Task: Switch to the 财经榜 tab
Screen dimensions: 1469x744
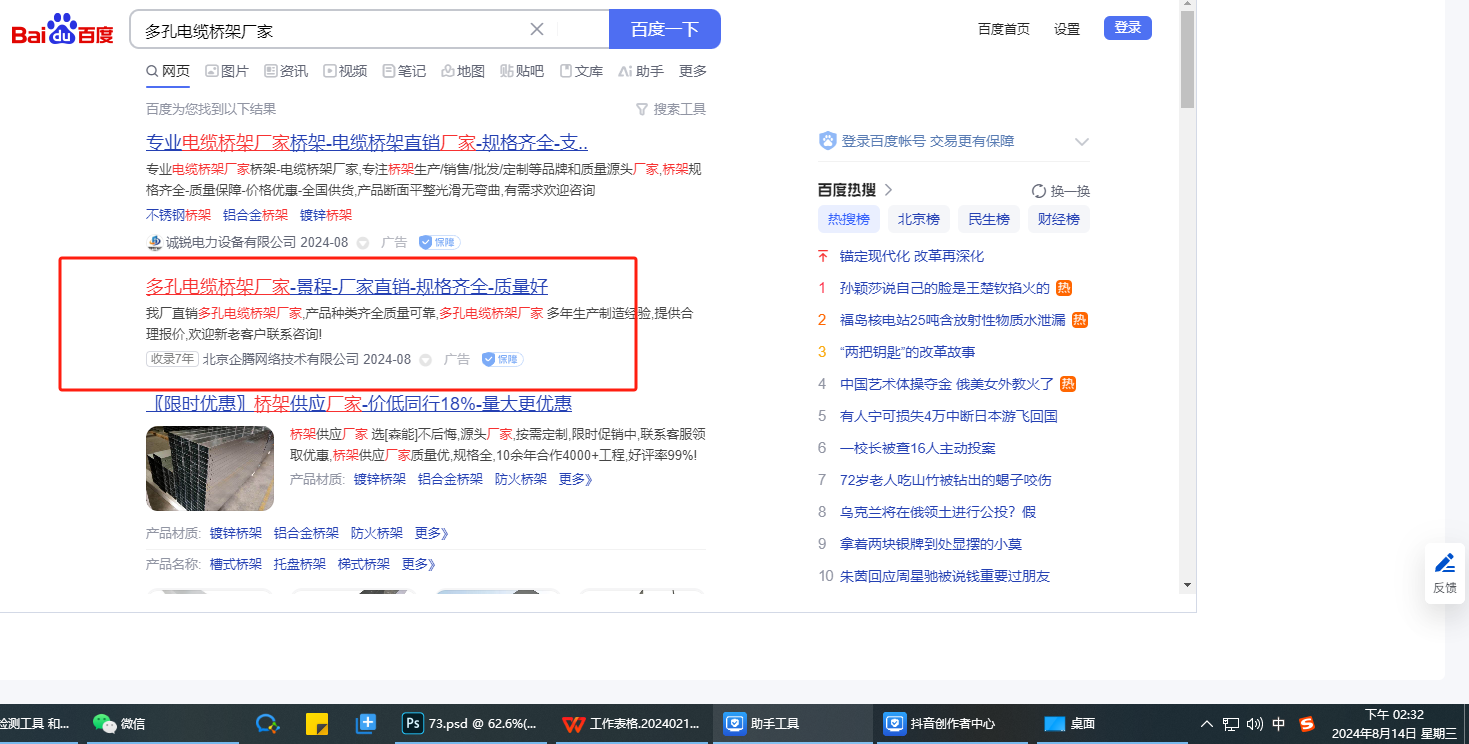Action: (x=1058, y=219)
